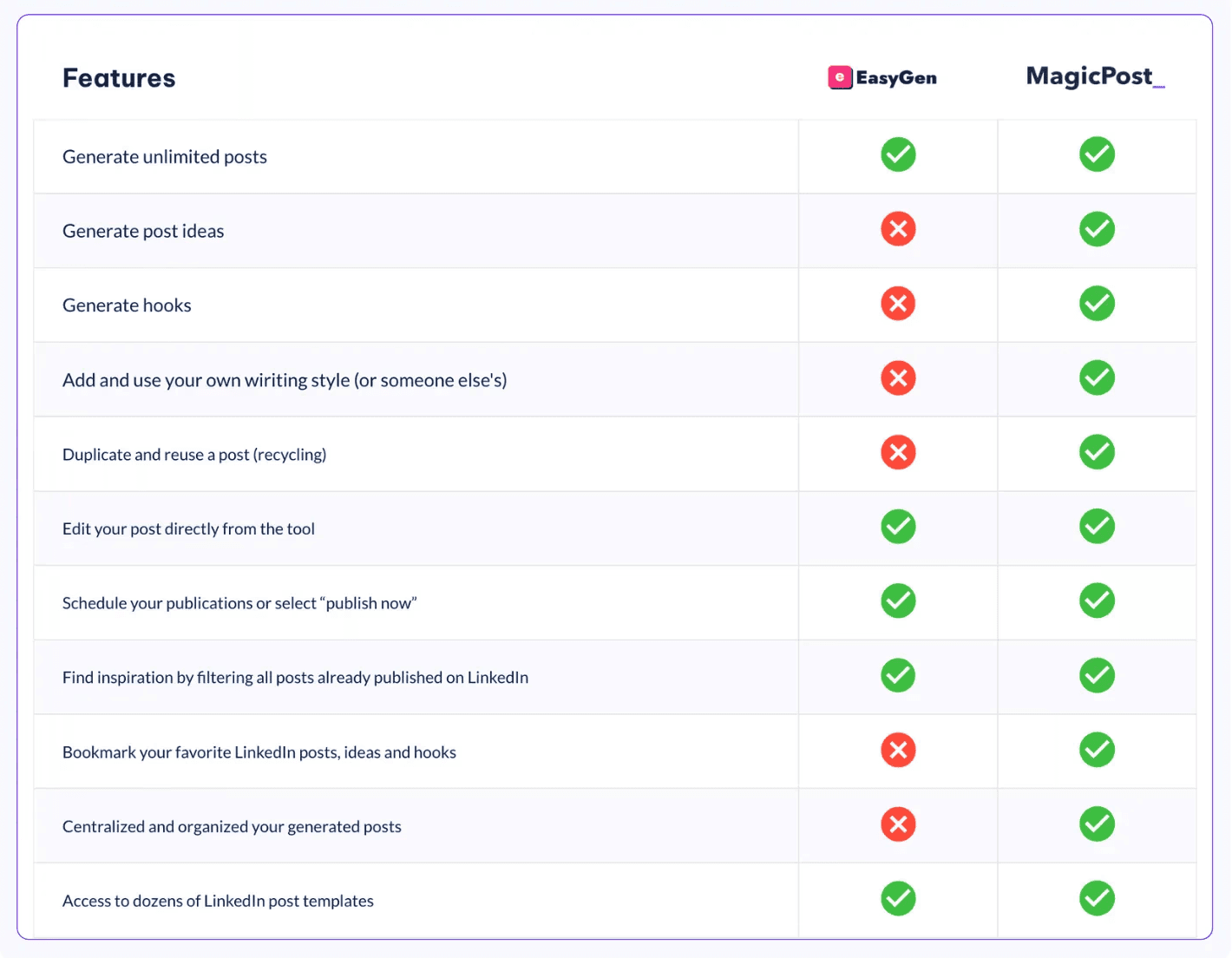Viewport: 1232px width, 958px height.
Task: Click MagicPost check for Duplicate and reuse row
Action: pyautogui.click(x=1097, y=452)
